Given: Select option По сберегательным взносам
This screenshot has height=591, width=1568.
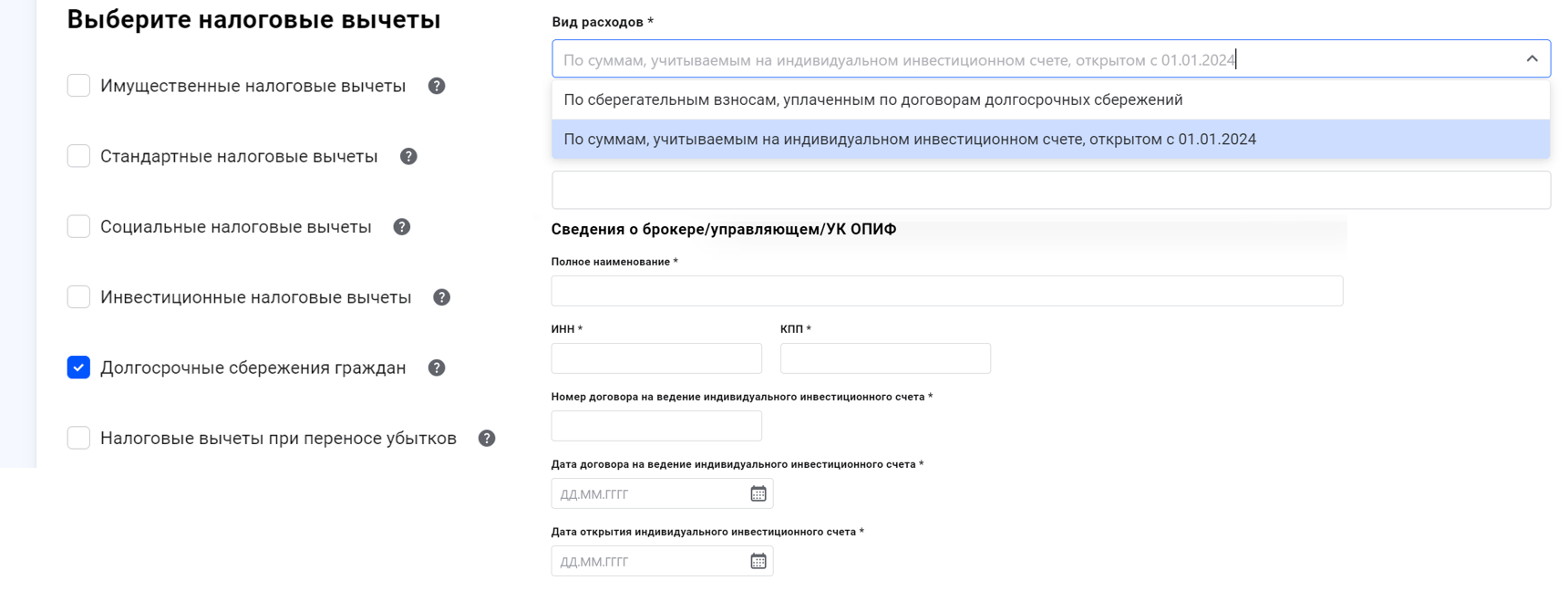Looking at the screenshot, I should (x=872, y=100).
